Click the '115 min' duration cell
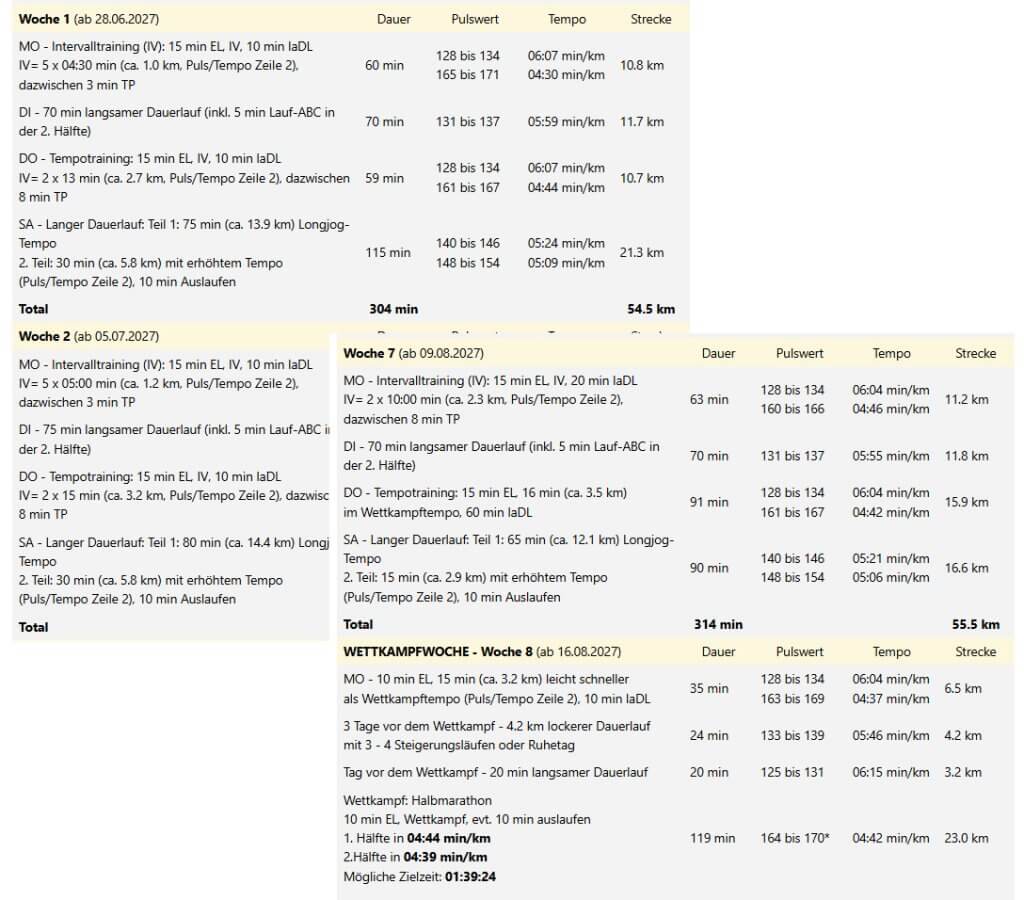 [388, 253]
